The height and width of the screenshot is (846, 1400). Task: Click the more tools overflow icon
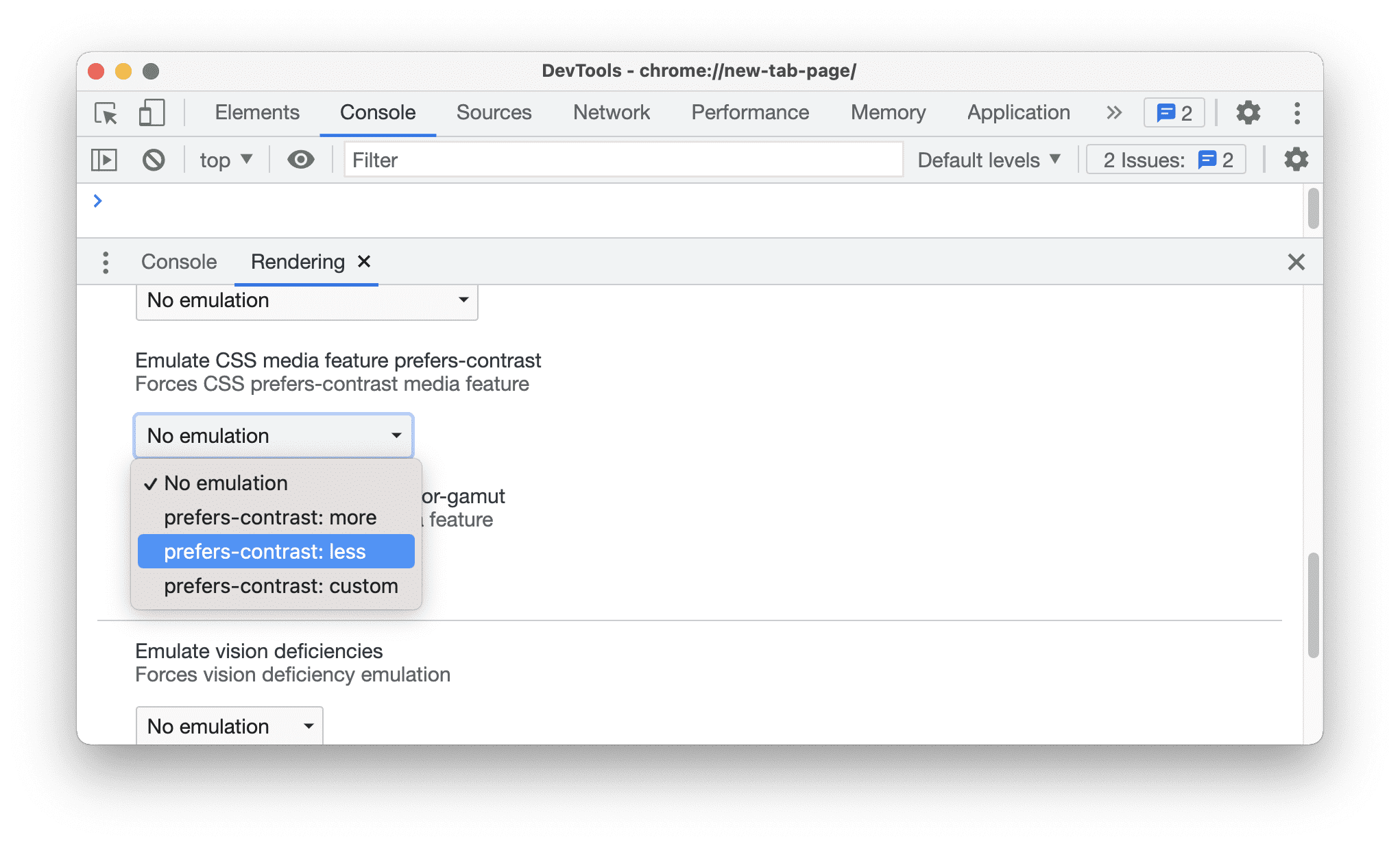pyautogui.click(x=1113, y=112)
